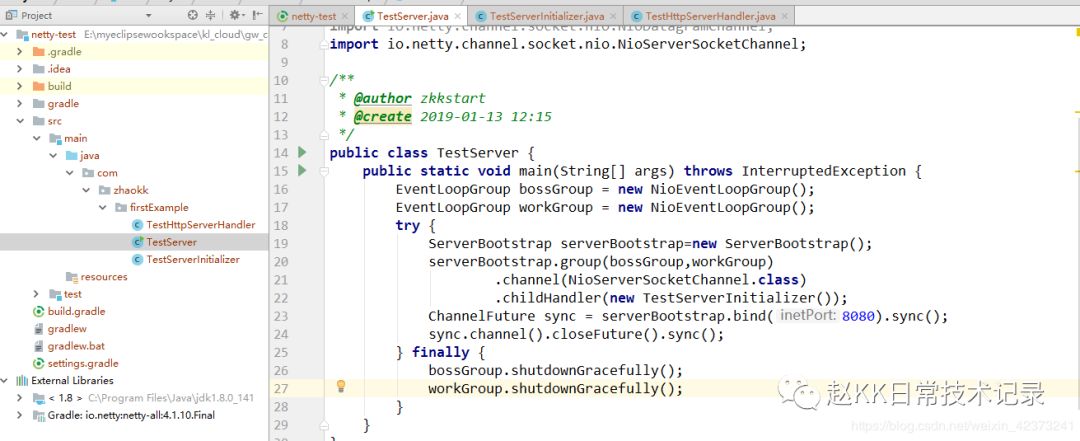Click the collapse all icon in Project panel
The width and height of the screenshot is (1080, 441).
211,15
